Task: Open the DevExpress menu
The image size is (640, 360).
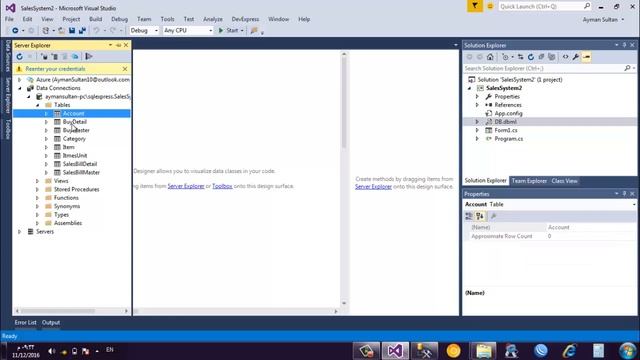Action: pyautogui.click(x=245, y=19)
